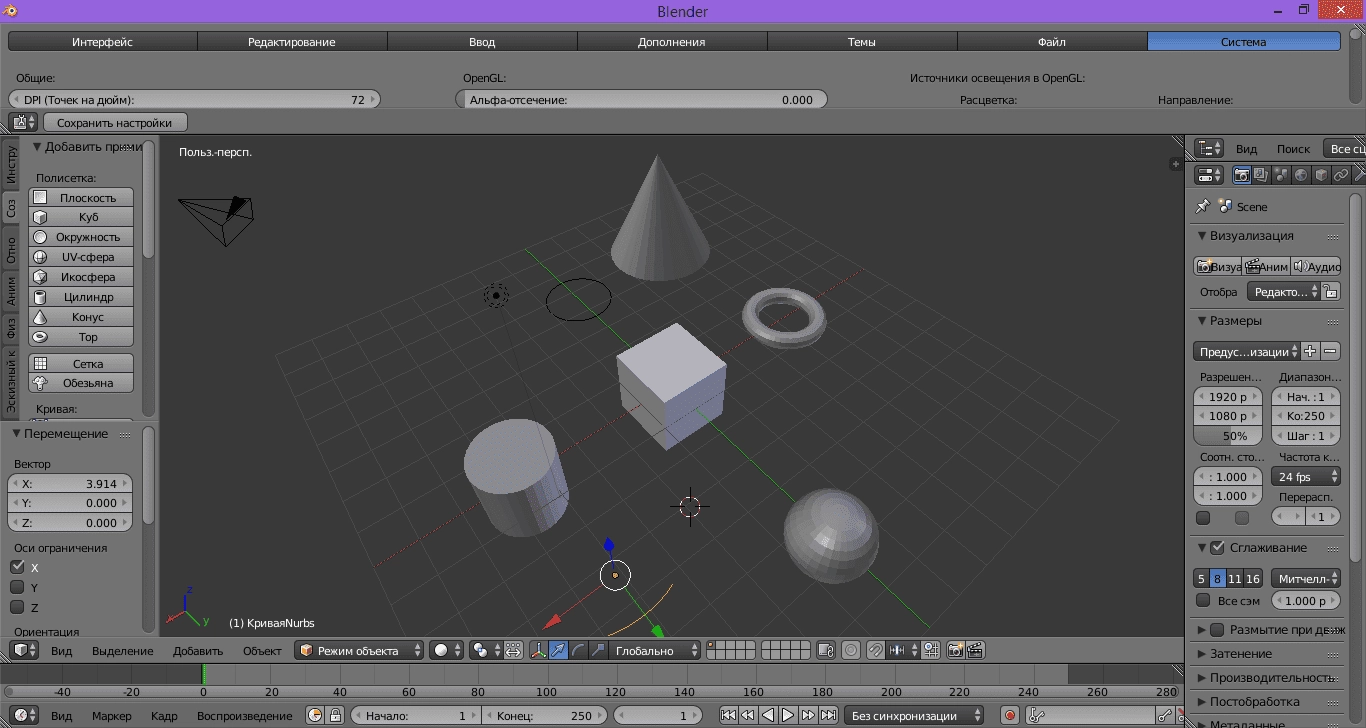The width and height of the screenshot is (1366, 728).
Task: Switch to Редактирование preferences tab
Action: (x=292, y=42)
